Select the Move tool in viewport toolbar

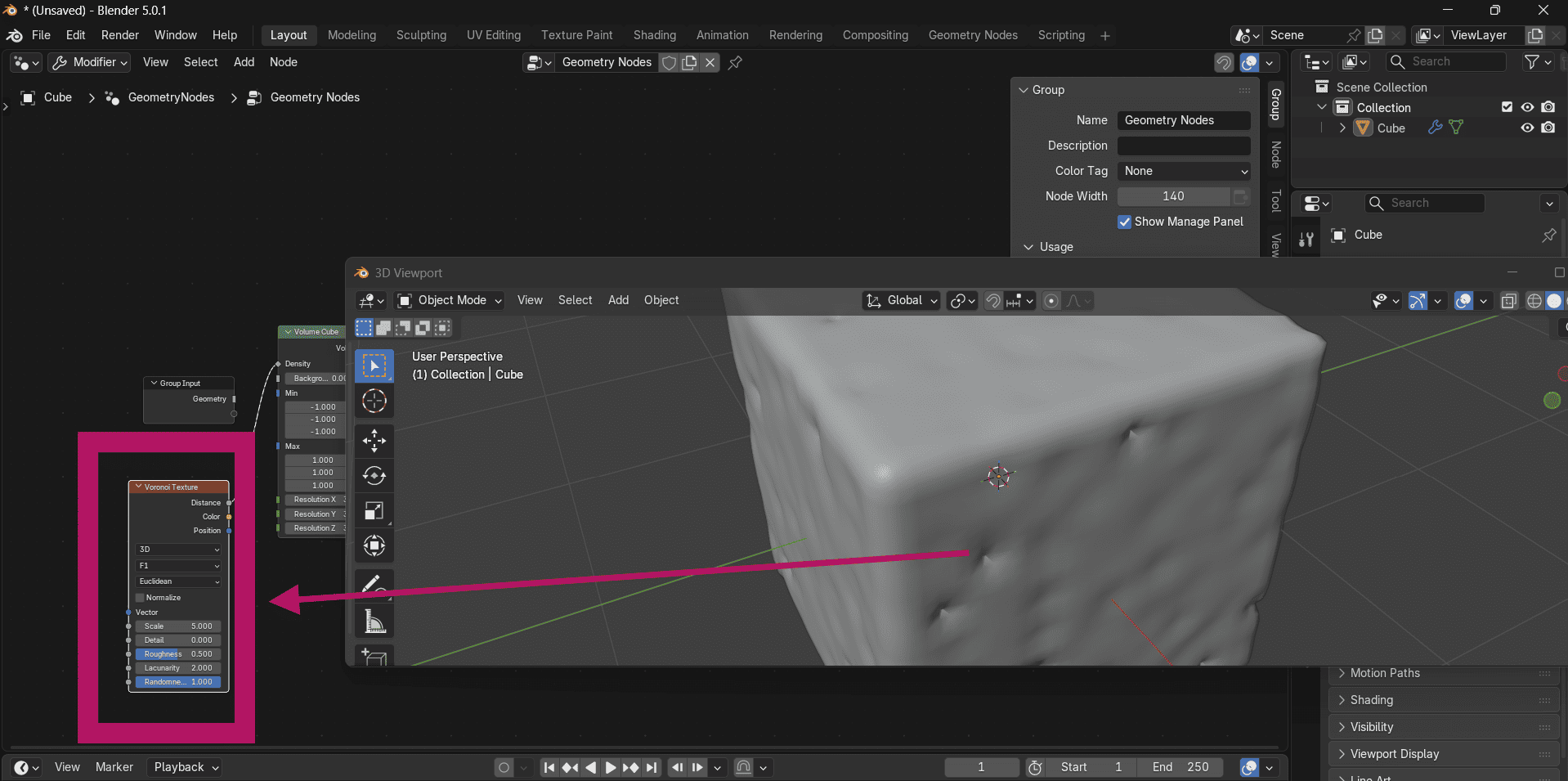tap(374, 441)
